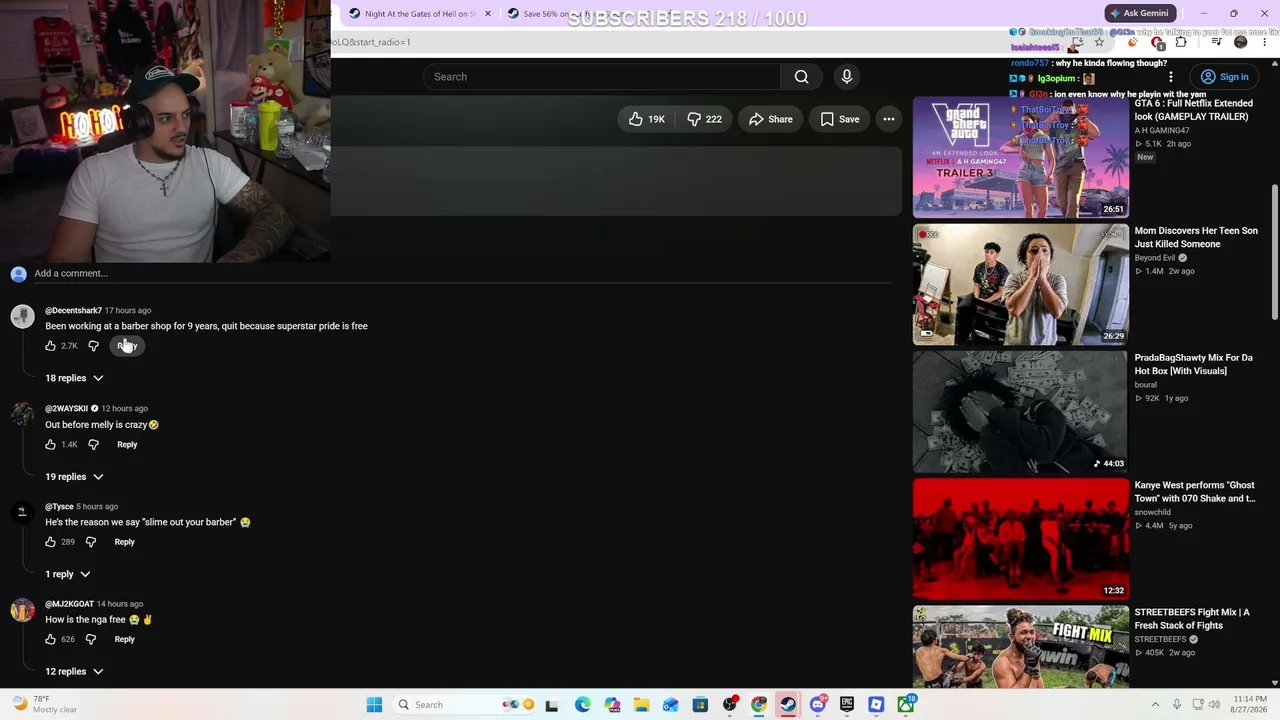Open Kanye West Ghost Town video thumbnail
Image resolution: width=1280 pixels, height=720 pixels.
tap(1020, 538)
